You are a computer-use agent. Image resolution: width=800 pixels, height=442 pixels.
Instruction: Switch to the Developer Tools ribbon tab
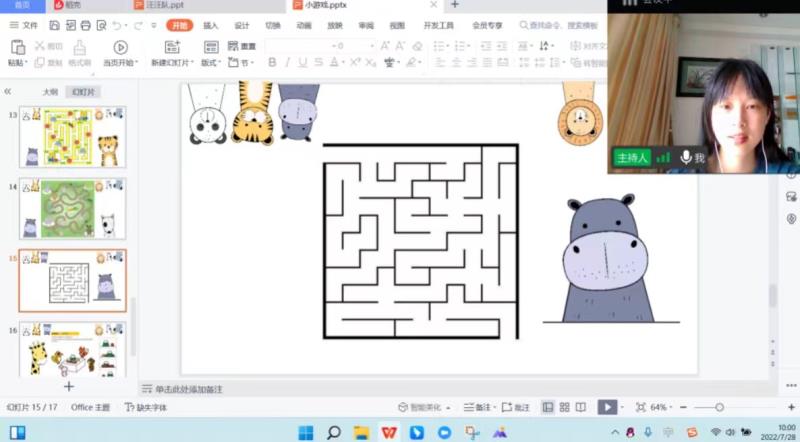point(438,26)
